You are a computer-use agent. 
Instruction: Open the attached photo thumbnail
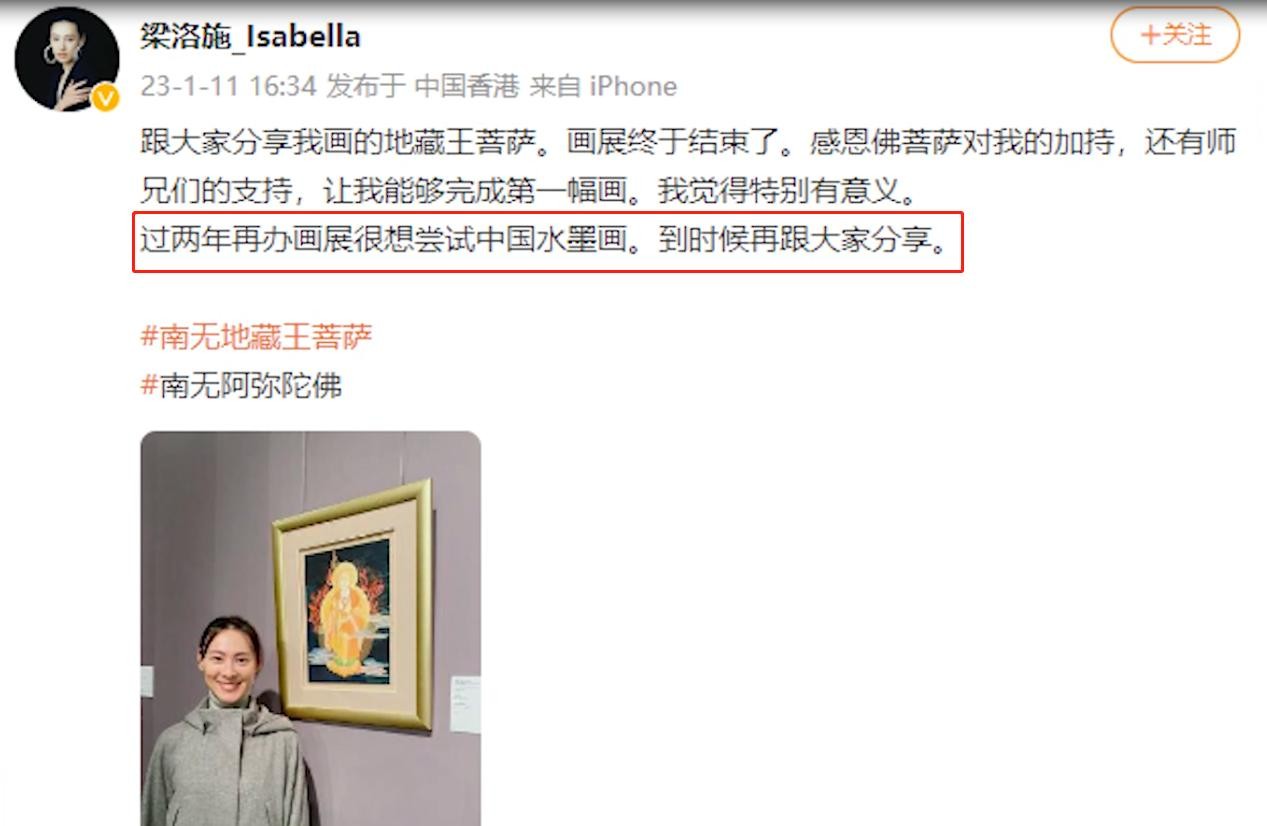pos(310,628)
